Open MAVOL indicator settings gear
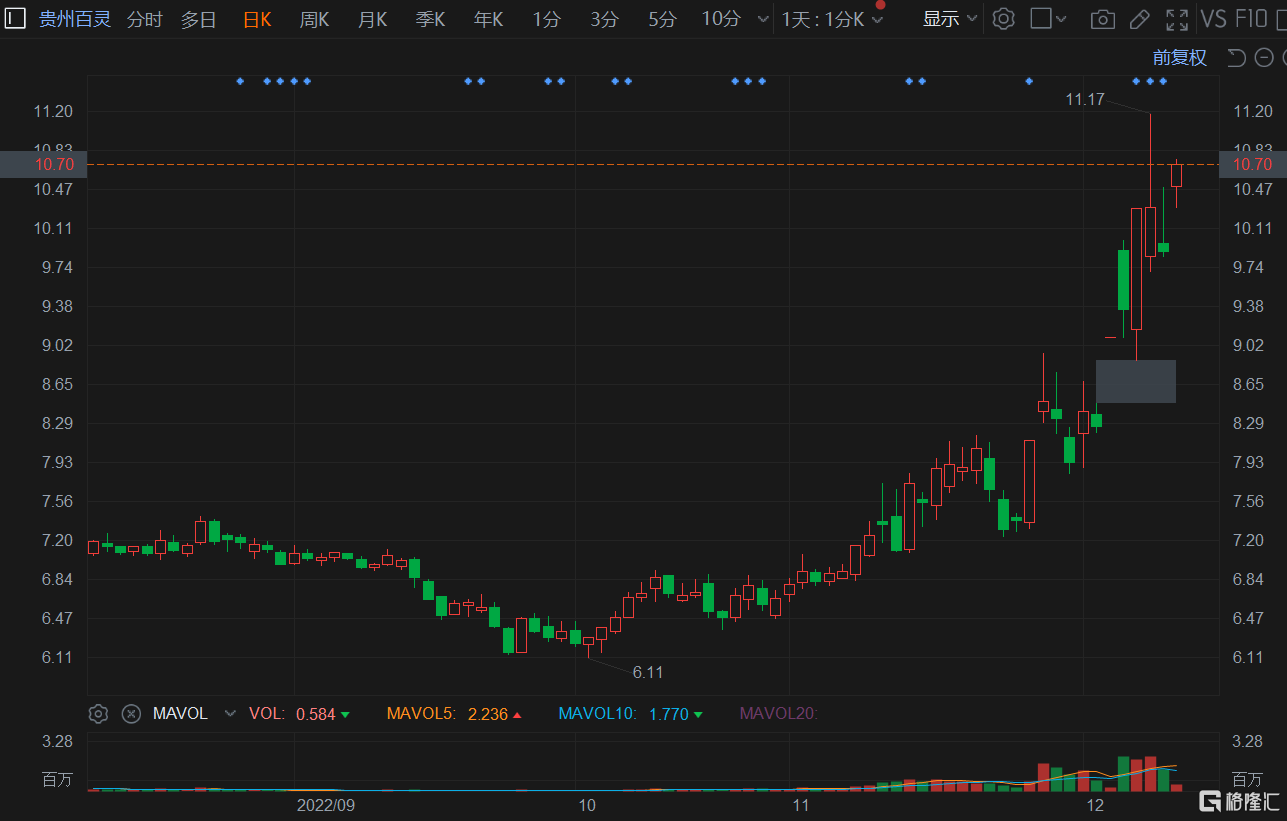Image resolution: width=1287 pixels, height=821 pixels. point(98,713)
